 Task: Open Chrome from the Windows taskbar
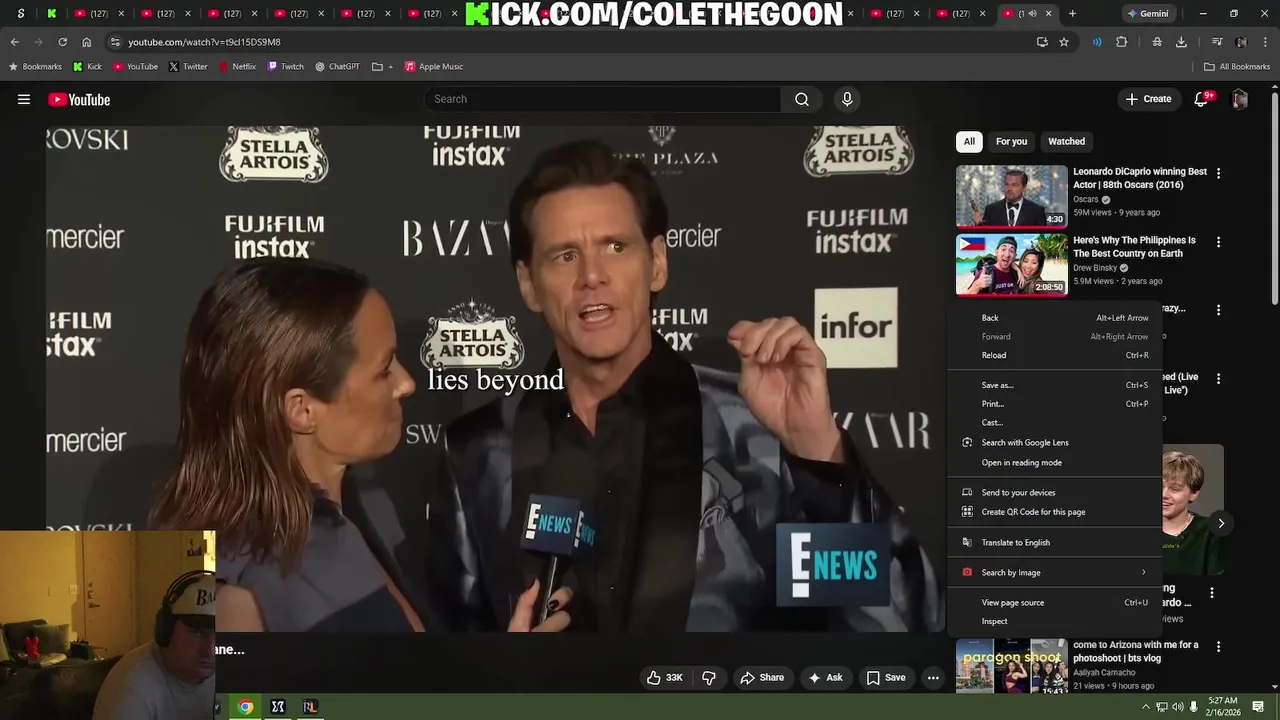point(245,707)
